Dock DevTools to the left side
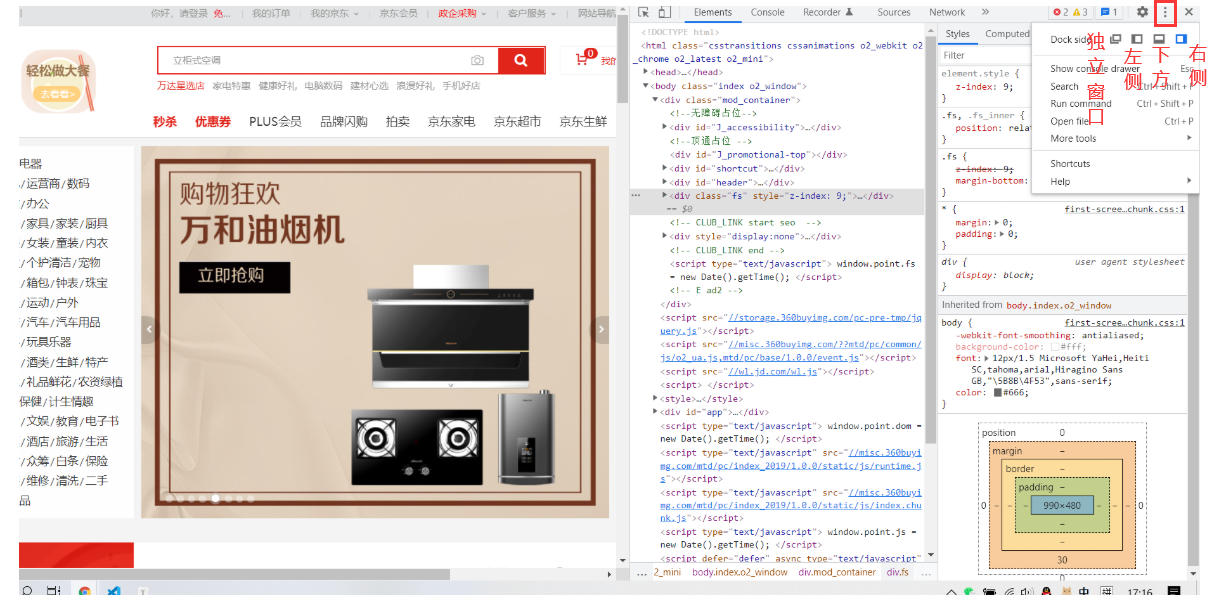The image size is (1223, 595). point(1136,39)
